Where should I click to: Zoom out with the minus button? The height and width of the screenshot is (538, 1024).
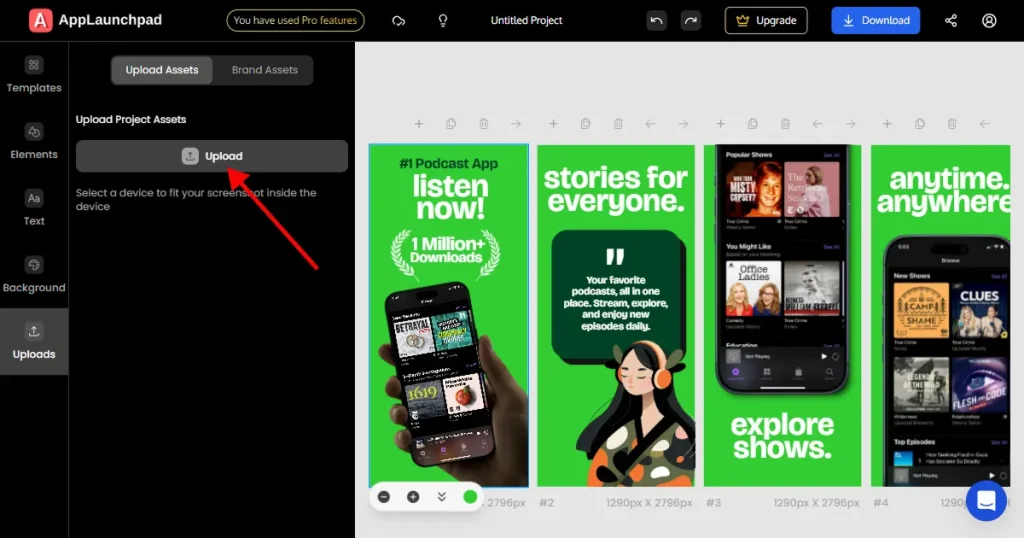point(384,497)
